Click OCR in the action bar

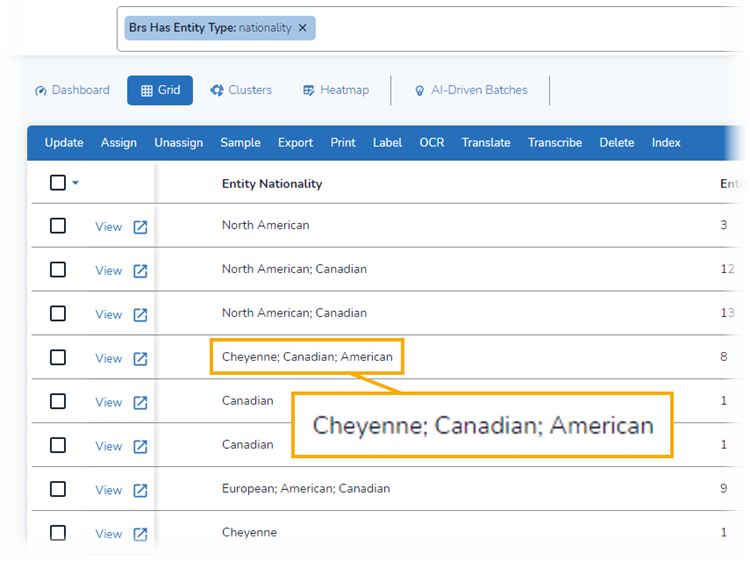click(432, 143)
